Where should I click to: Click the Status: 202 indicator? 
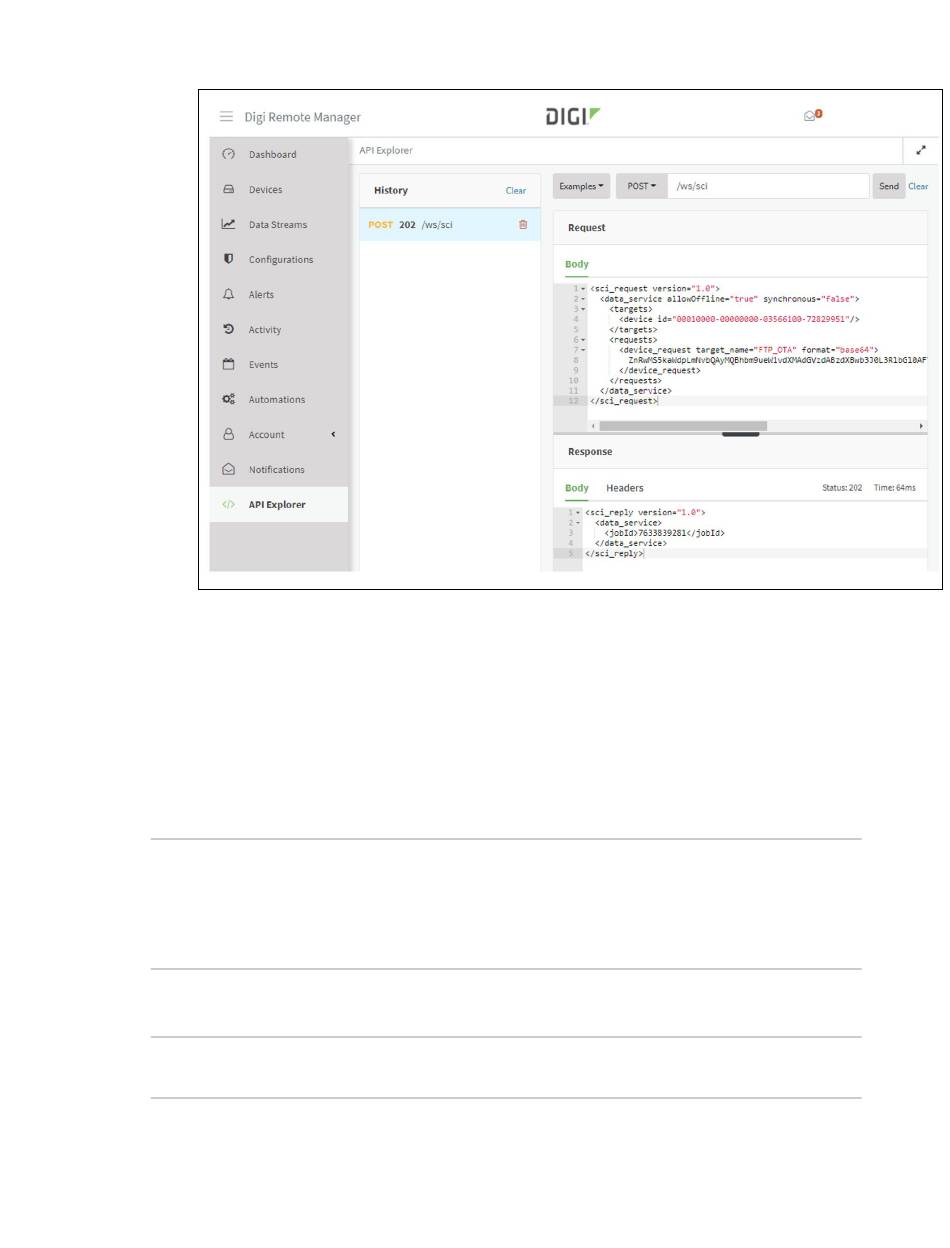pos(842,488)
